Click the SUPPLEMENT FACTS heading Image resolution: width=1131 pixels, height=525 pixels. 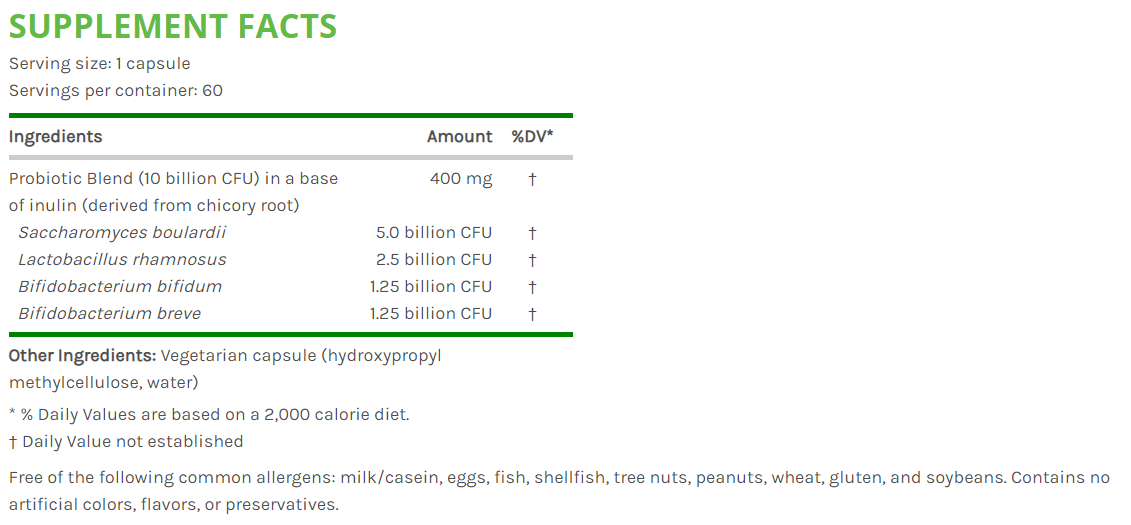173,26
